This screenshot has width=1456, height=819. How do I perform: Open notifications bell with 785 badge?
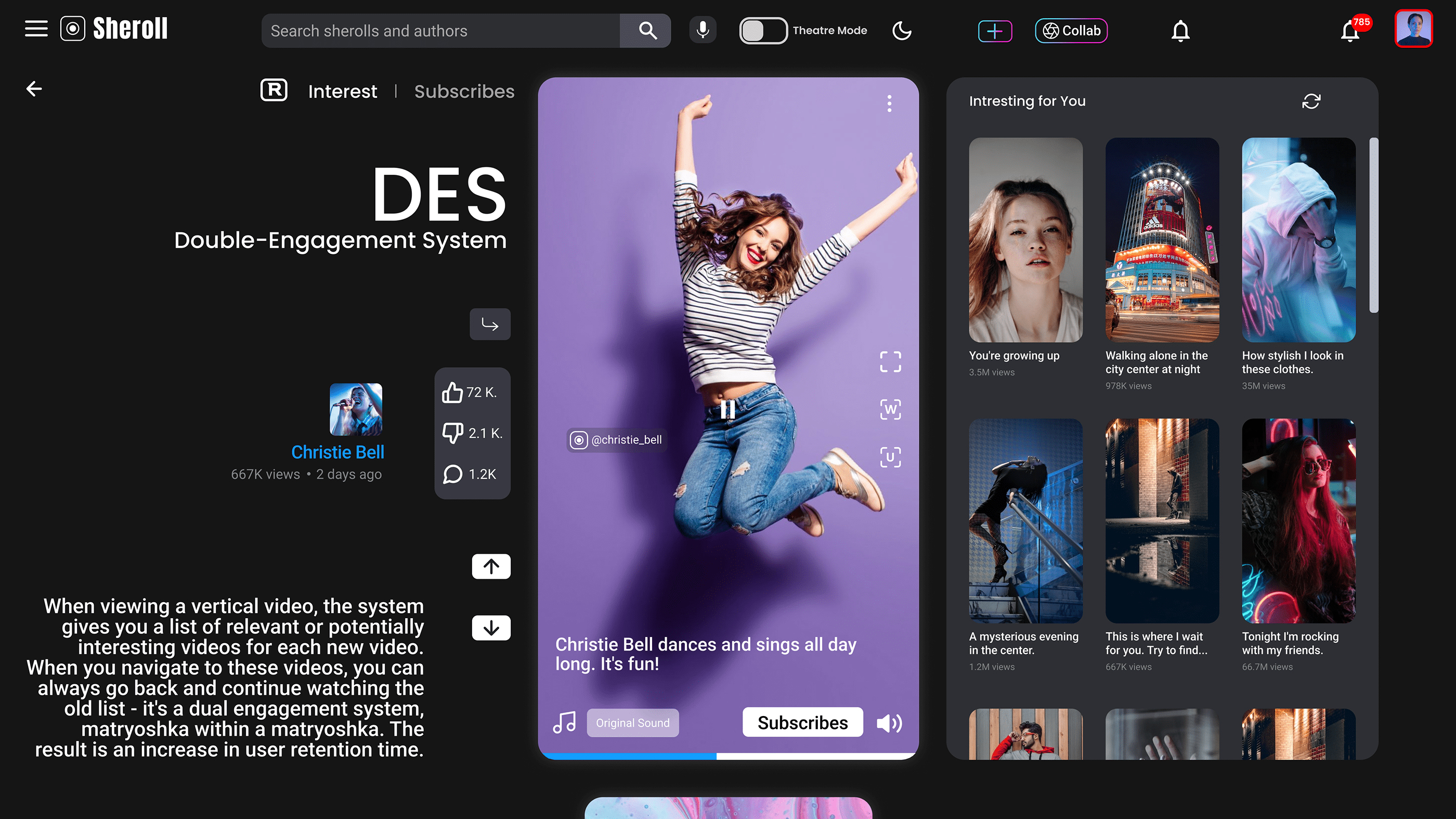tap(1351, 32)
